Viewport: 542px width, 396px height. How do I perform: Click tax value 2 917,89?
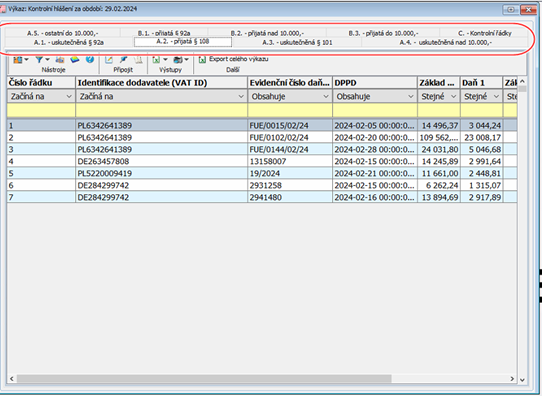click(481, 197)
